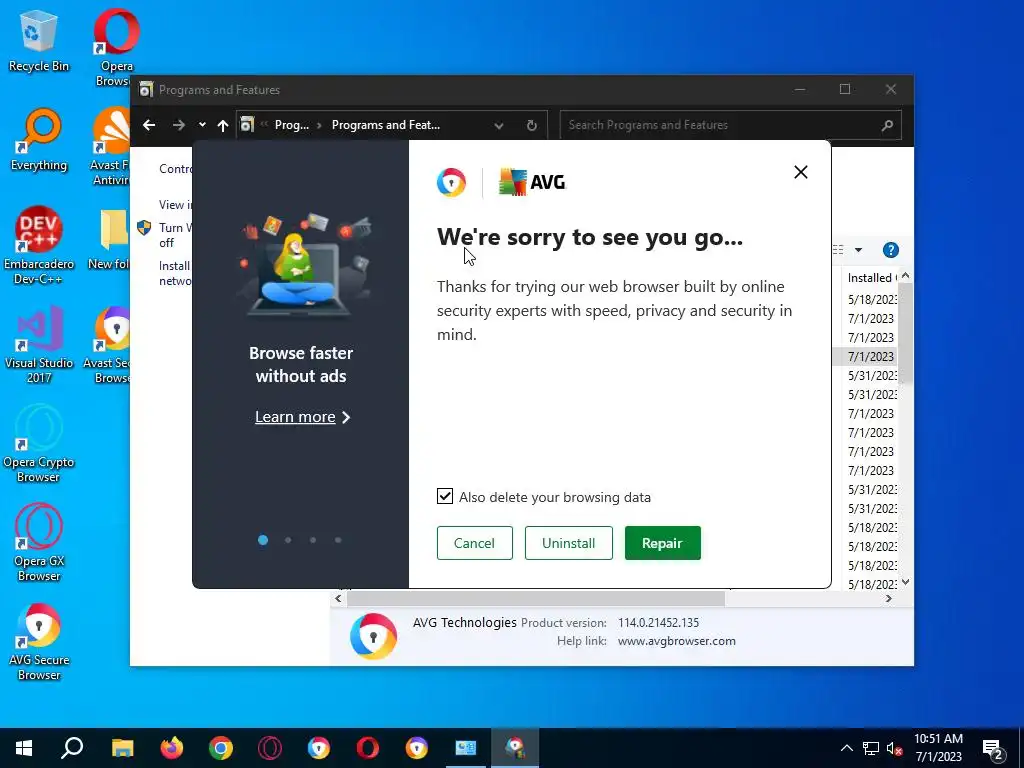Screen dimensions: 1024x768
Task: Close the AVG dialog with the X
Action: 801,172
